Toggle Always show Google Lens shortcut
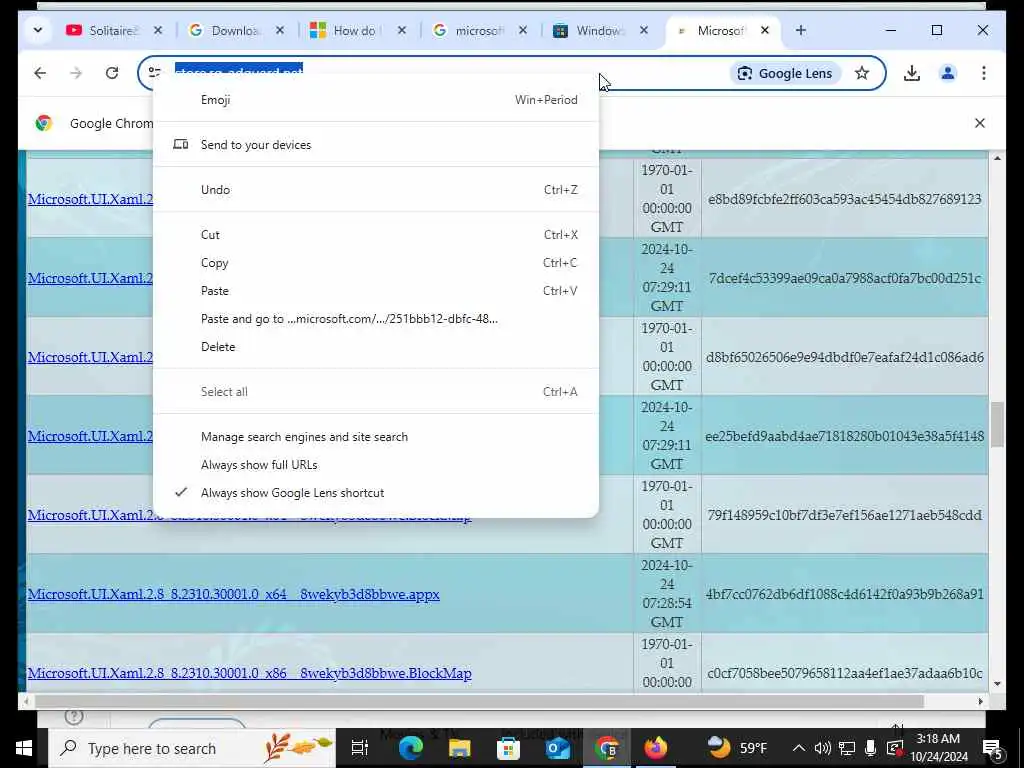1024x768 pixels. point(376,493)
